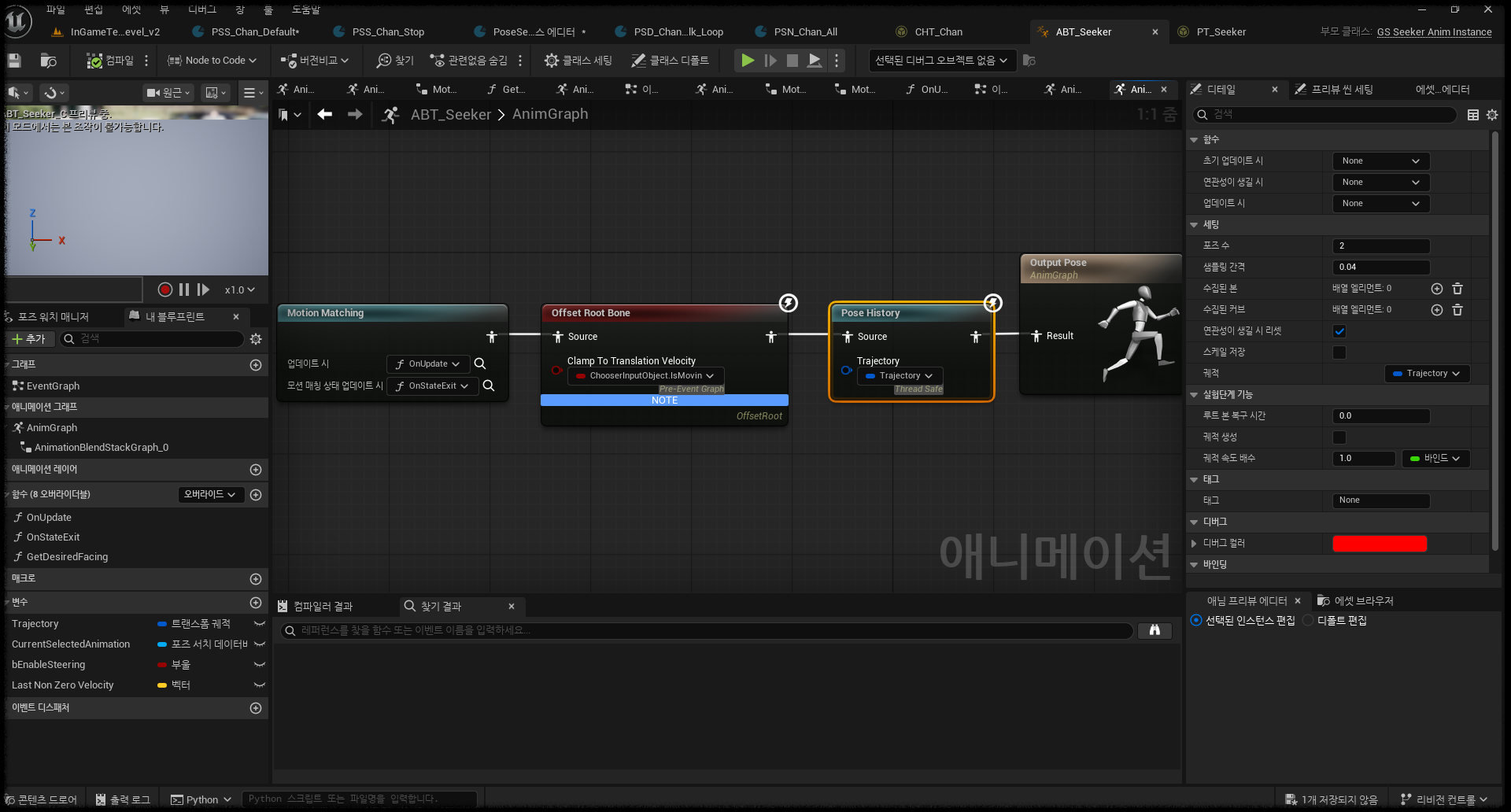The image size is (1511, 812).
Task: Open the 콘텐츠 드로어 content drawer
Action: coord(41,799)
